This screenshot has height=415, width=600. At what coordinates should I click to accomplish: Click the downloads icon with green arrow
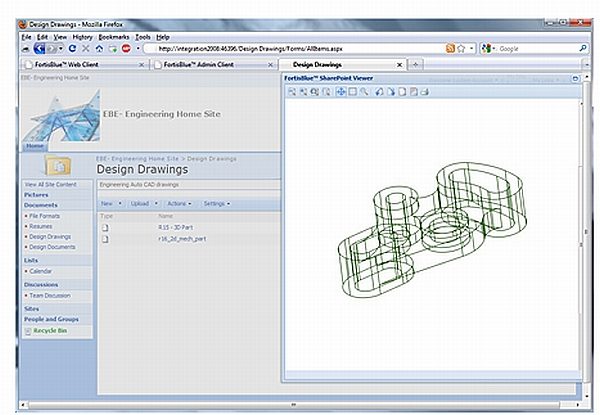click(x=113, y=49)
